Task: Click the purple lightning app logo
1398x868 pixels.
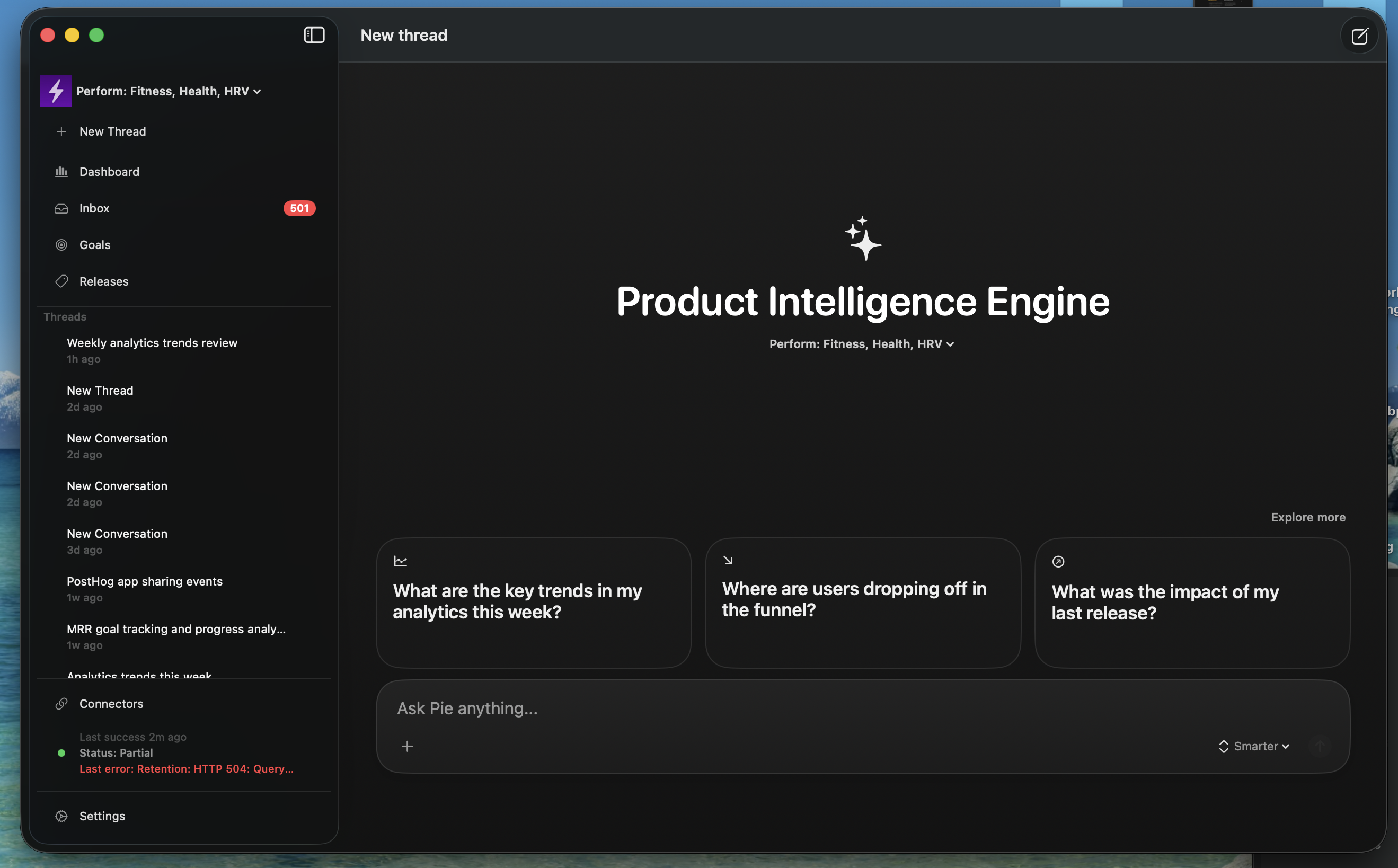Action: click(56, 91)
